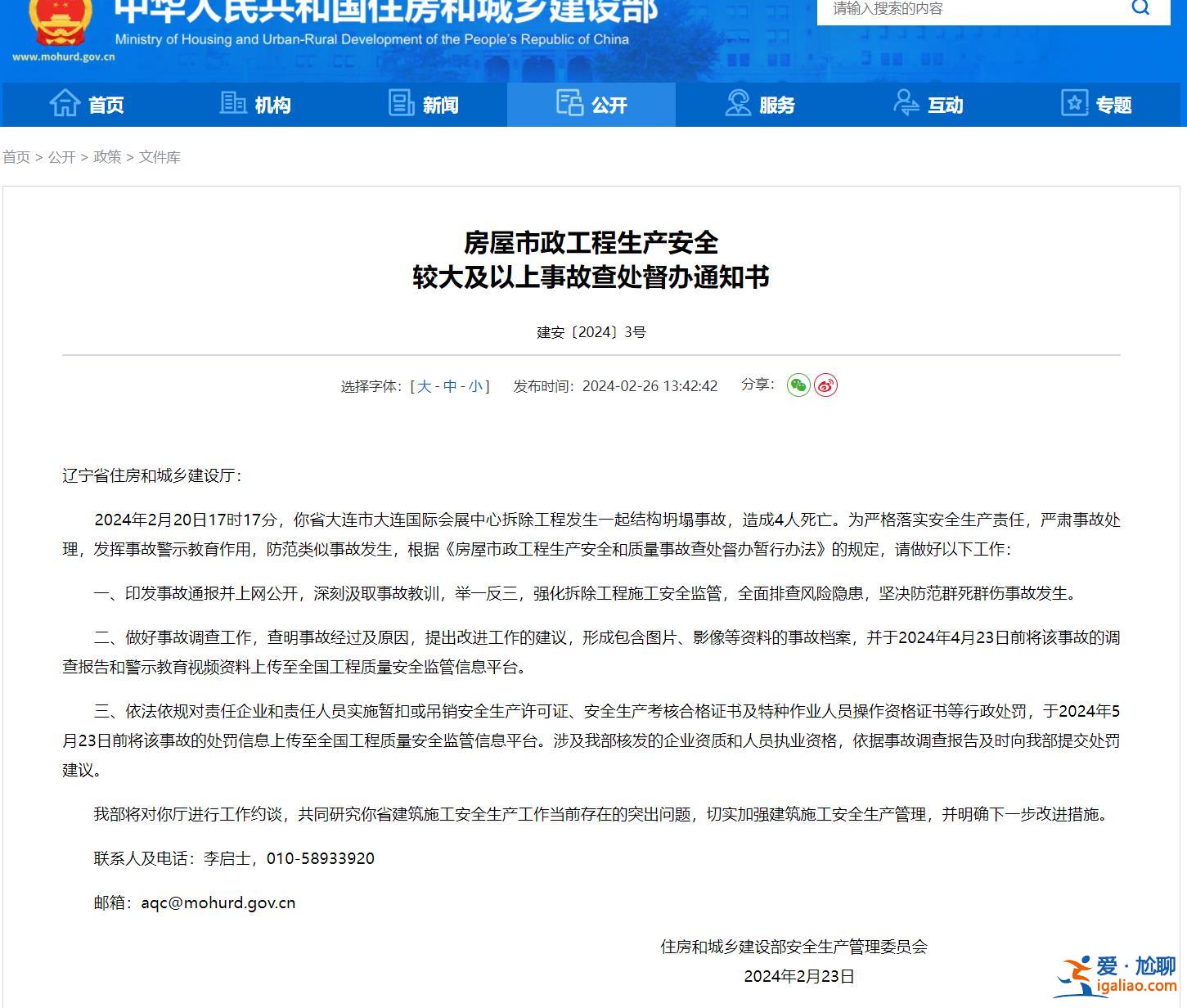The image size is (1187, 1008).
Task: Click the date 2024年2月23日
Action: click(799, 977)
